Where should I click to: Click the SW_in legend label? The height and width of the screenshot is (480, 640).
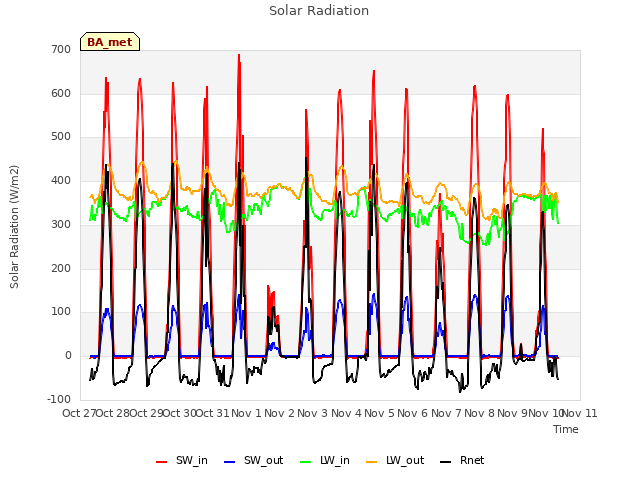pos(191,460)
